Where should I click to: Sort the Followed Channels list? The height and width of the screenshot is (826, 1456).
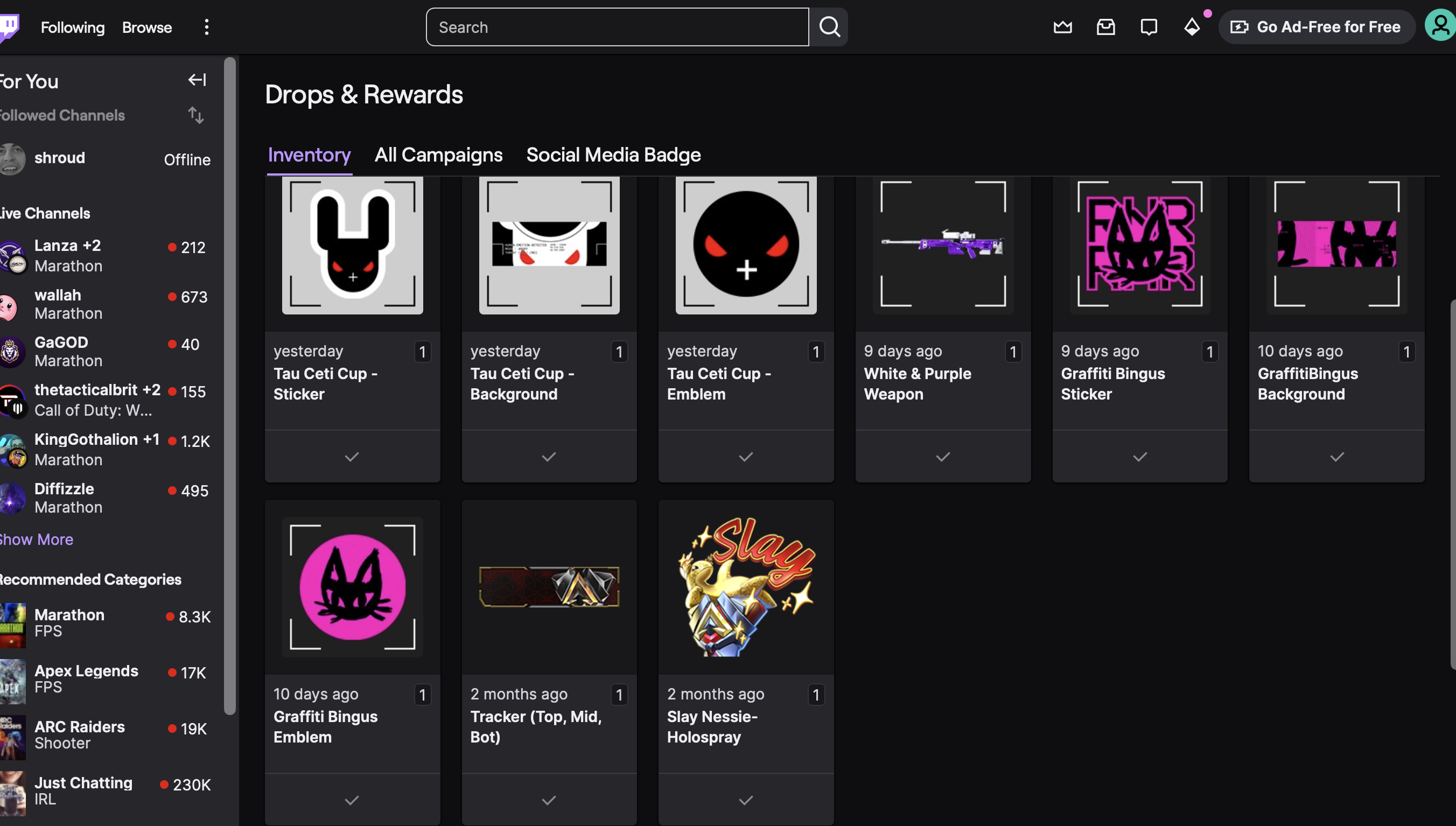point(195,115)
